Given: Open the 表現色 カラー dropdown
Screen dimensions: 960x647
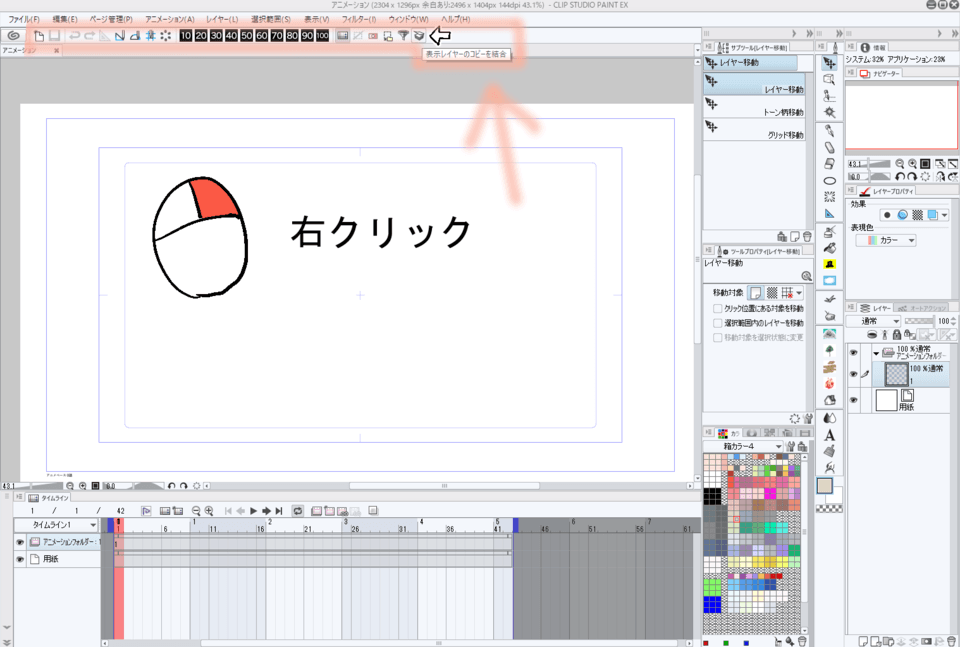Looking at the screenshot, I should pos(885,241).
